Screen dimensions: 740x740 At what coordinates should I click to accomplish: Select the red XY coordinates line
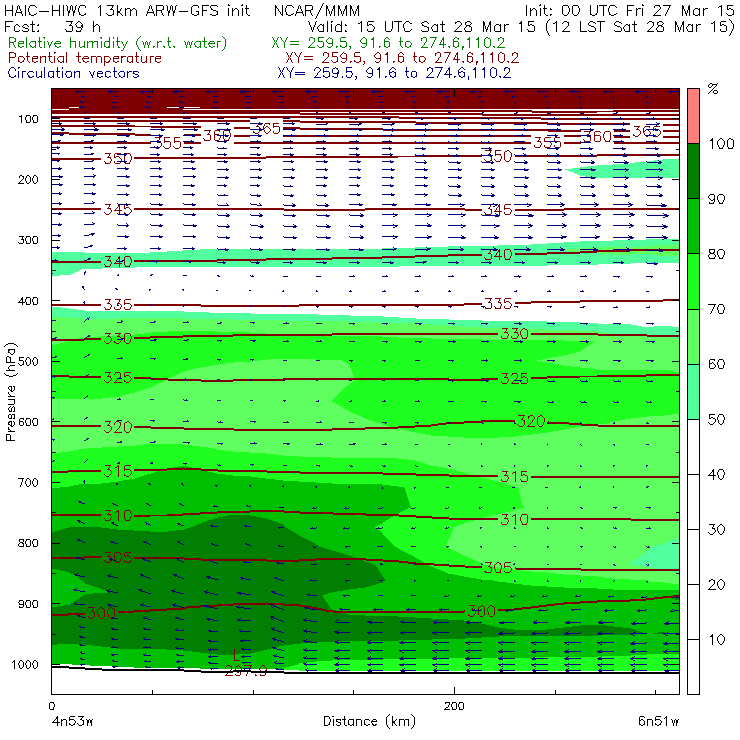[x=402, y=58]
